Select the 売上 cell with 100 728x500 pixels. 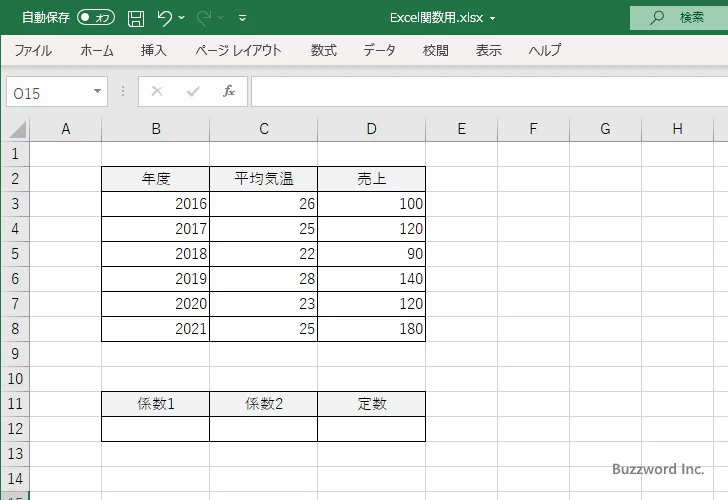pyautogui.click(x=371, y=204)
